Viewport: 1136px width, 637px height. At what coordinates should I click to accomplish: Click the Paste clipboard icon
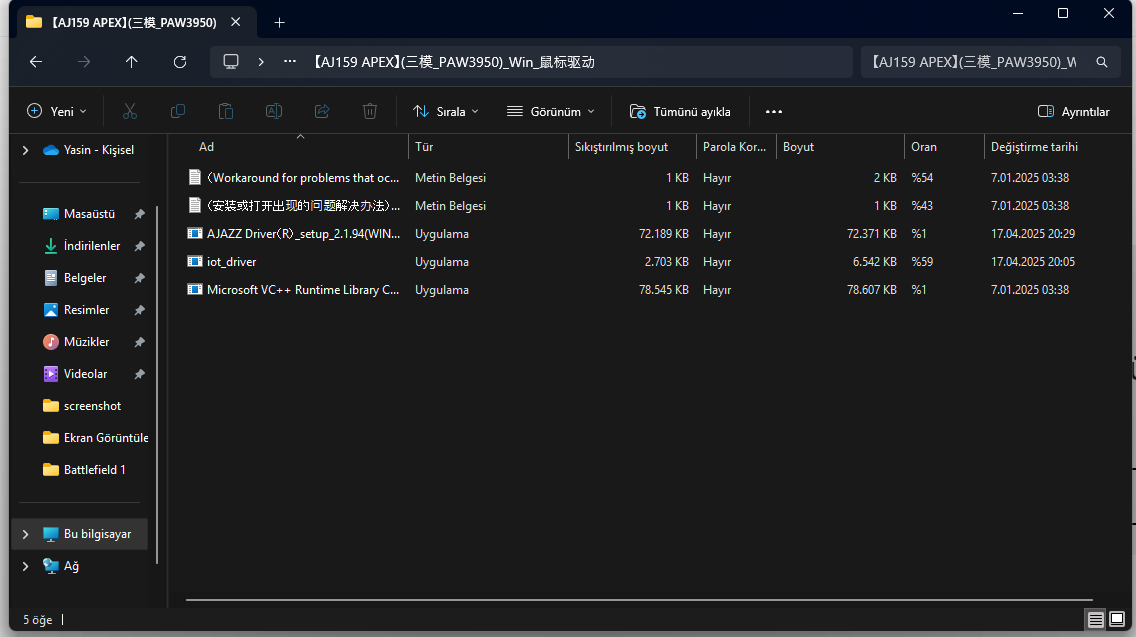226,111
